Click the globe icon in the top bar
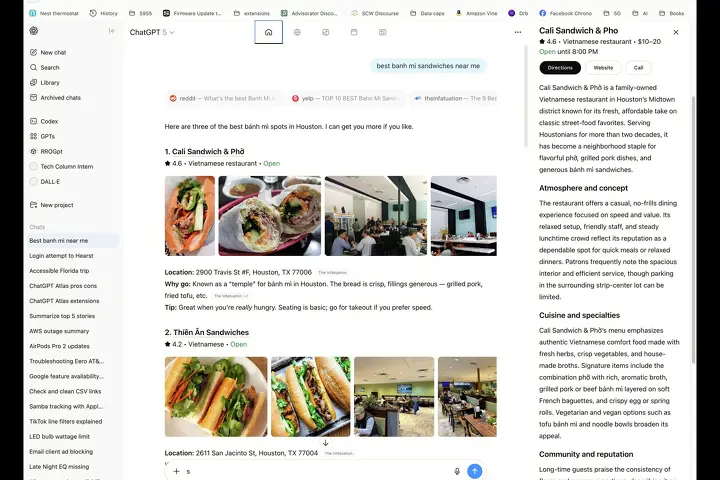The image size is (720, 480). tap(297, 32)
